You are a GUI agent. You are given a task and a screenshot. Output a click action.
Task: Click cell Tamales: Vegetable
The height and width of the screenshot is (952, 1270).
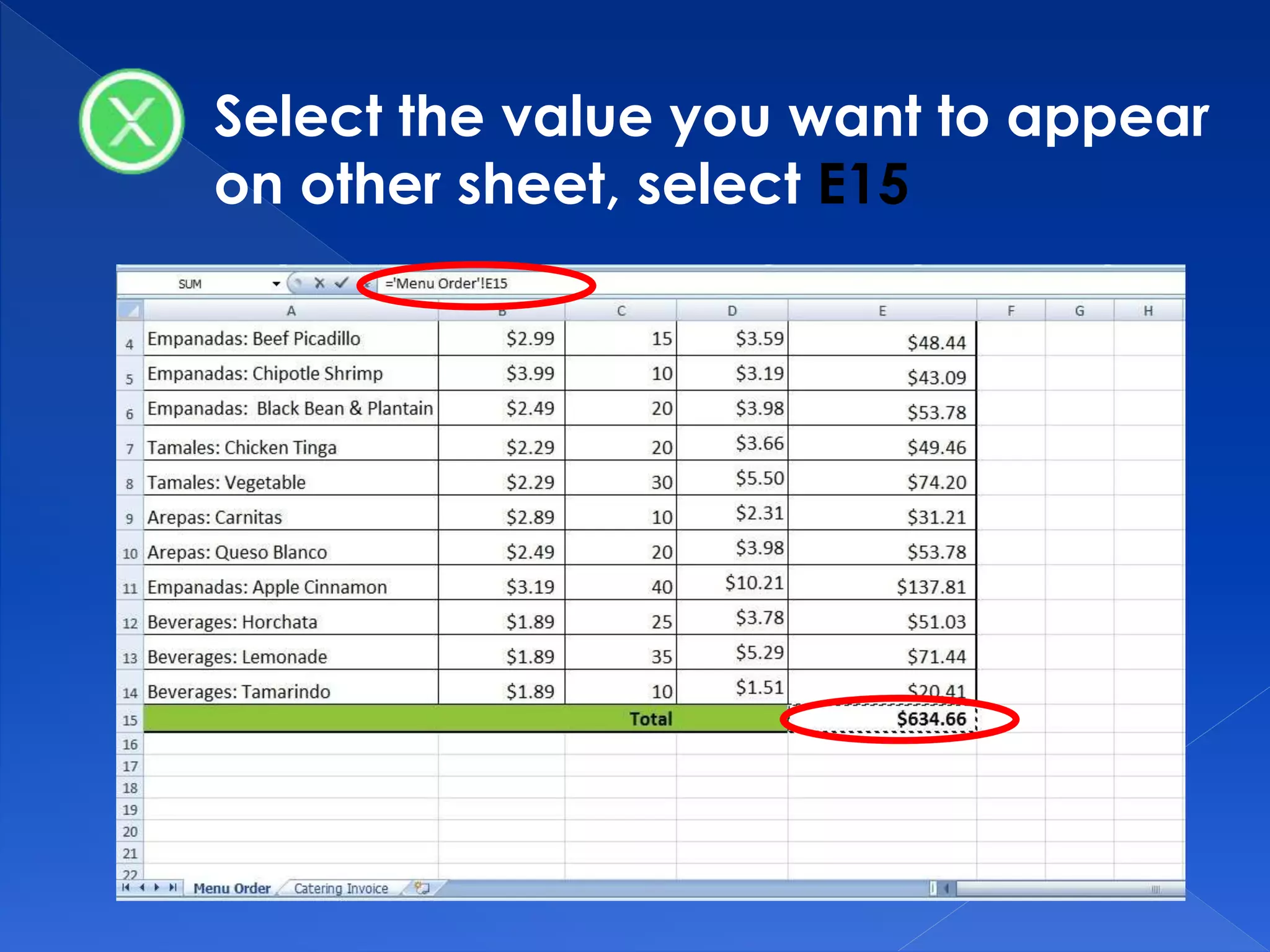[291, 478]
